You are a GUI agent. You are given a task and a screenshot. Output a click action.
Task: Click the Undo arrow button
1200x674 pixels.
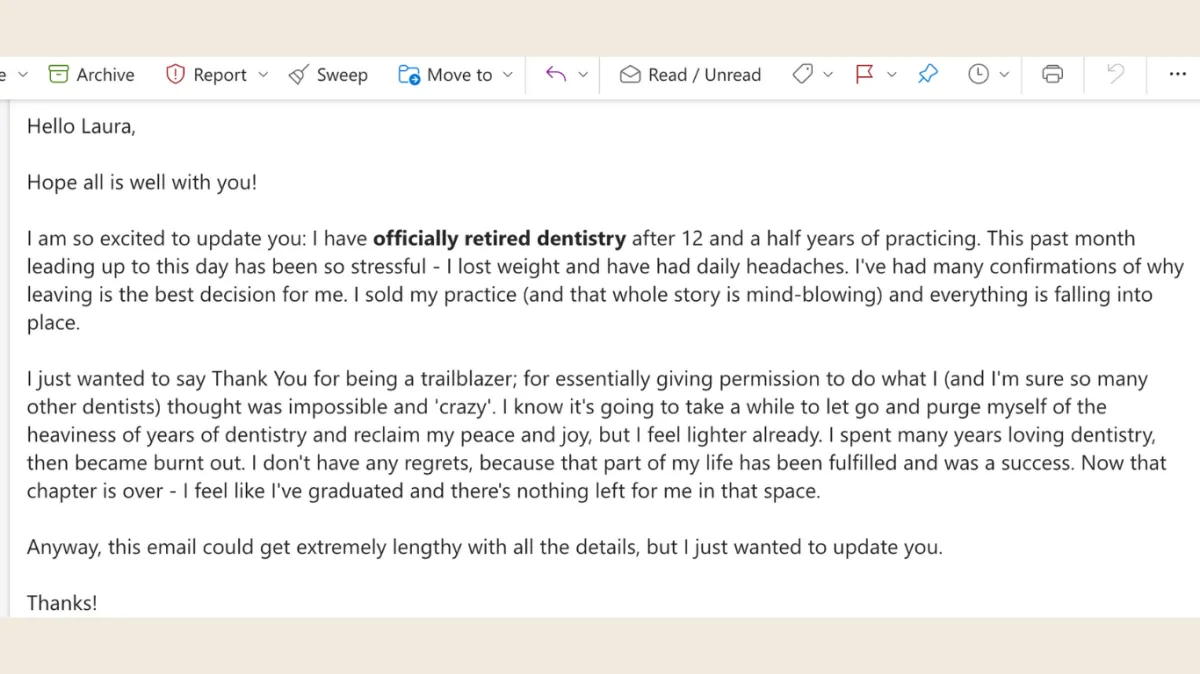tap(1115, 75)
